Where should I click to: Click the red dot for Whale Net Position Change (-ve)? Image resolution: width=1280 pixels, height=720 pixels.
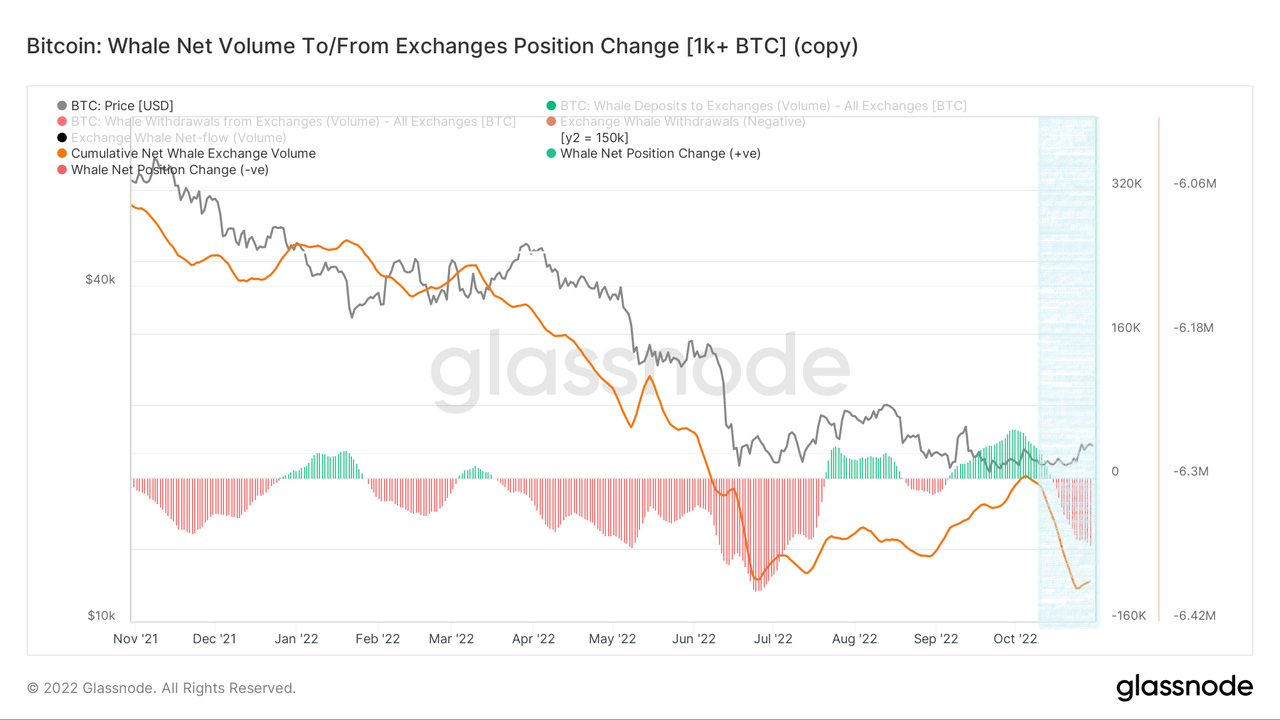point(62,169)
